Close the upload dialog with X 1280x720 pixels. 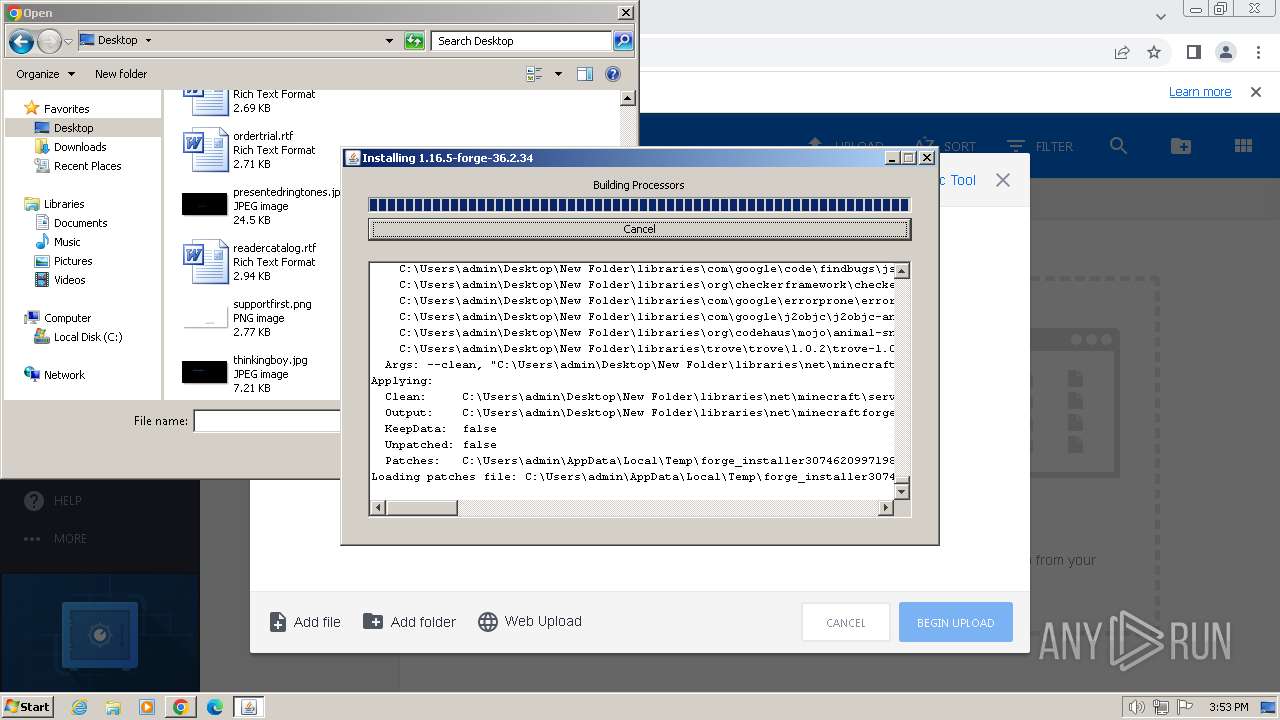tap(1002, 180)
